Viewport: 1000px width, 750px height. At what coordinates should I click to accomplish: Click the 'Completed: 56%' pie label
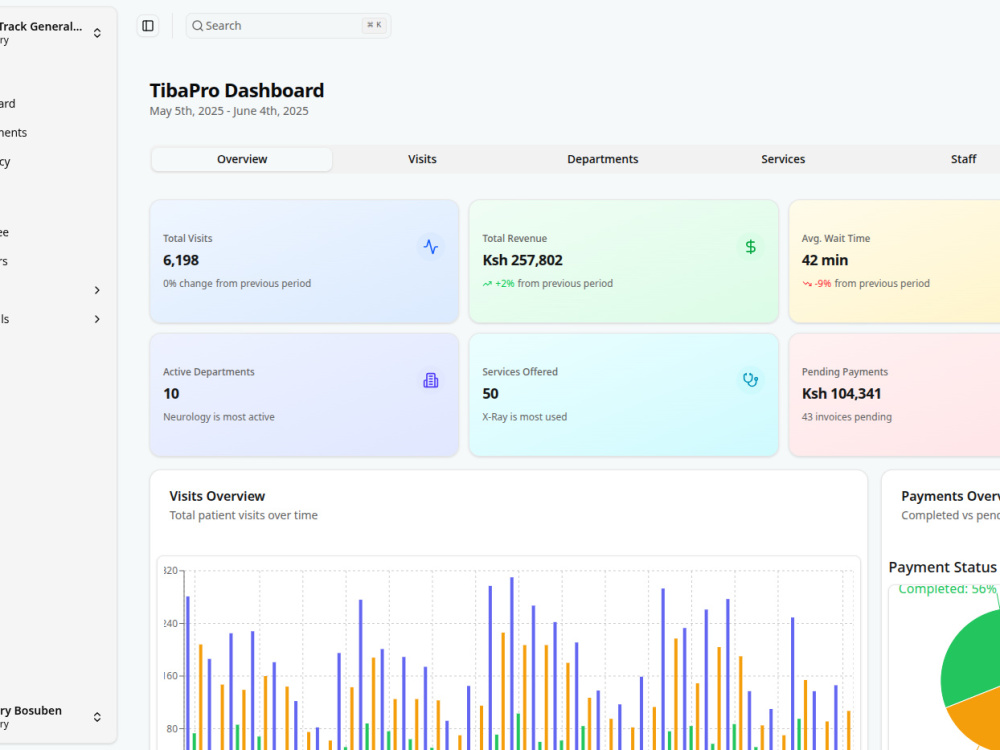(947, 590)
